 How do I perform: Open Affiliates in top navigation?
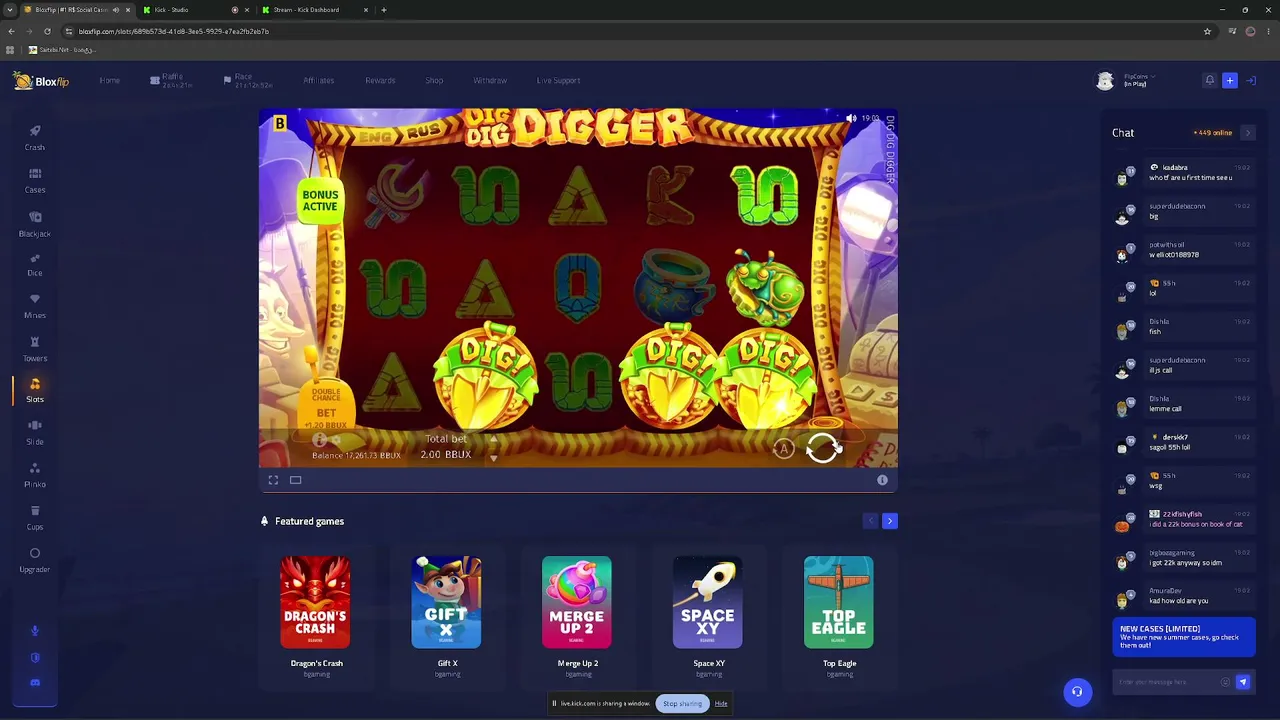[319, 81]
